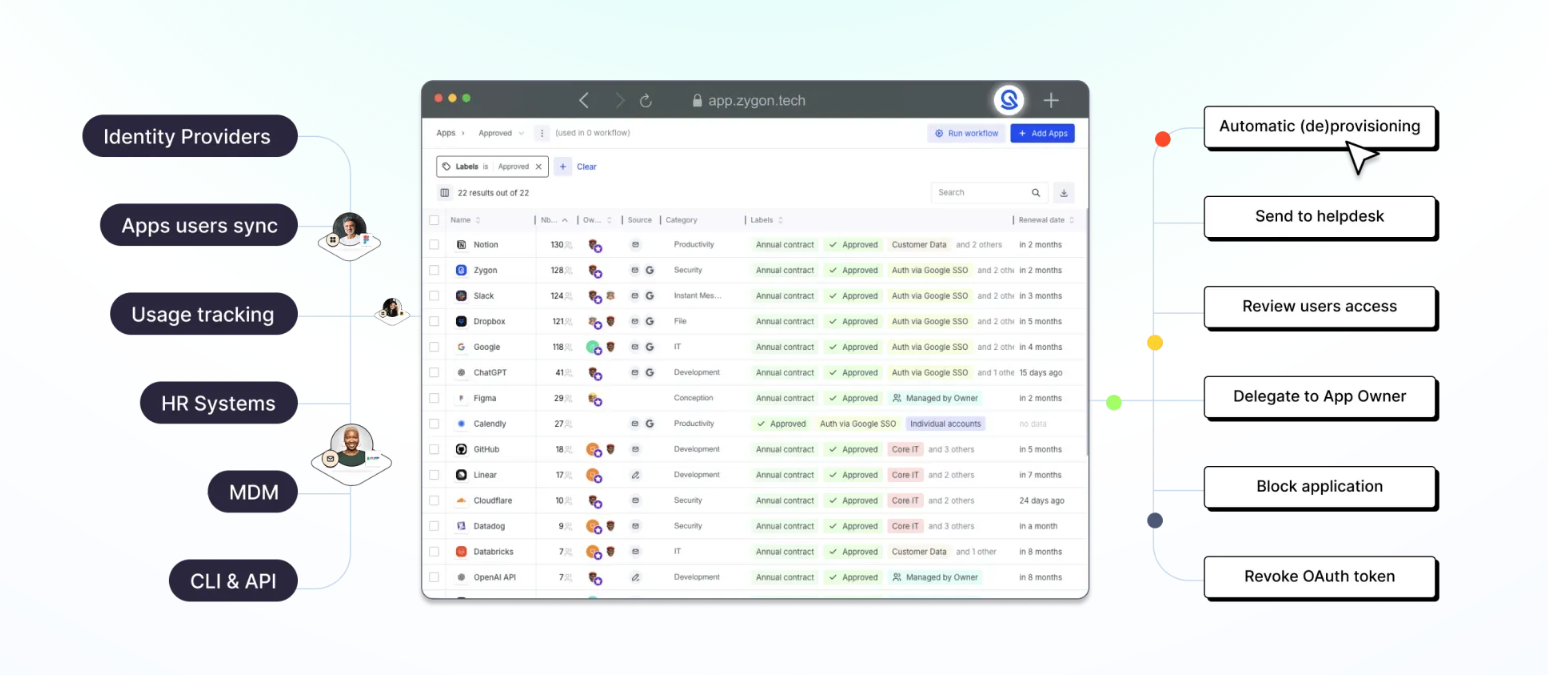1548x675 pixels.
Task: Click the GitHub app icon in table
Action: pyautogui.click(x=461, y=449)
